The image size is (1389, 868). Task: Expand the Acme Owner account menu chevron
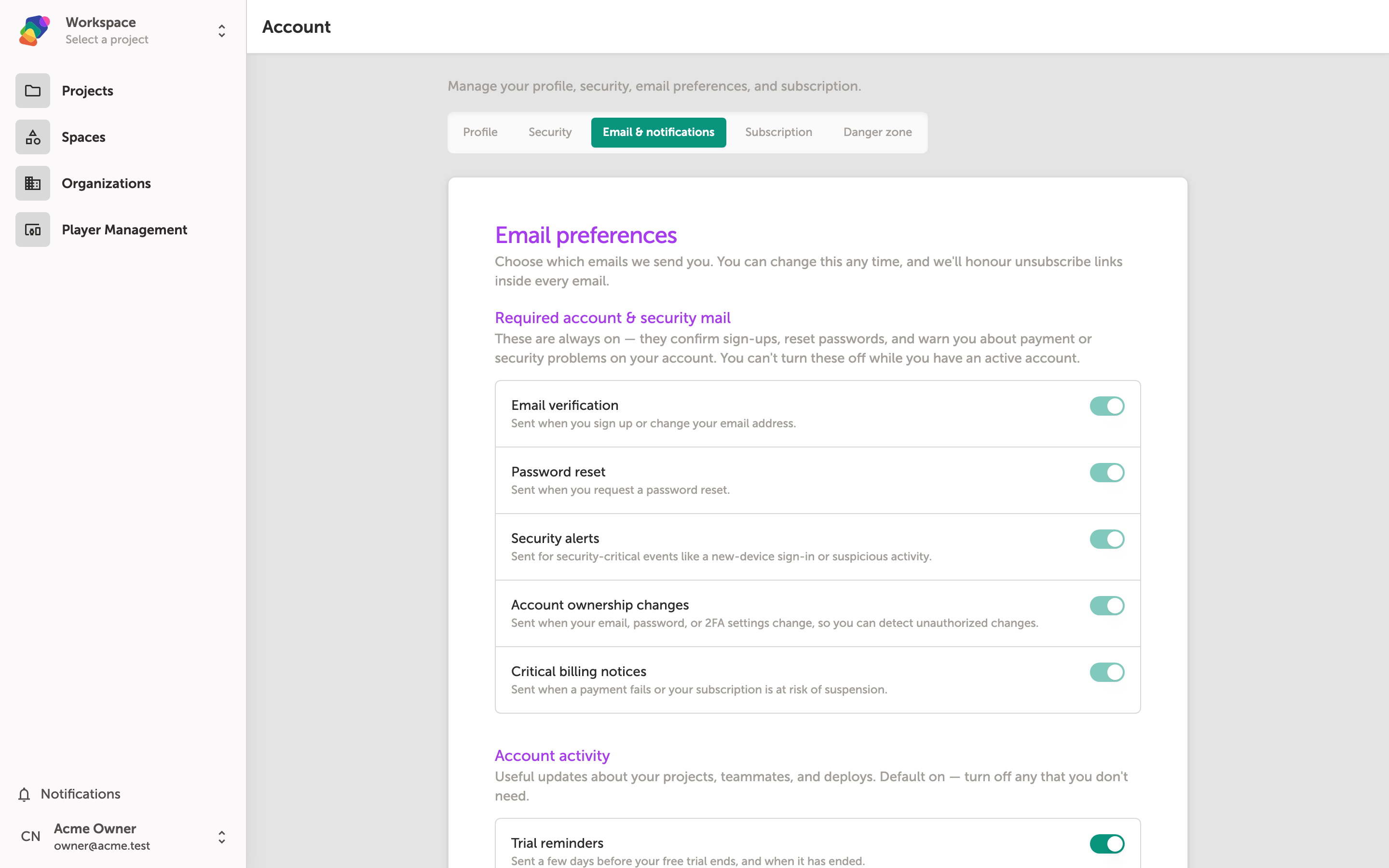coord(221,837)
